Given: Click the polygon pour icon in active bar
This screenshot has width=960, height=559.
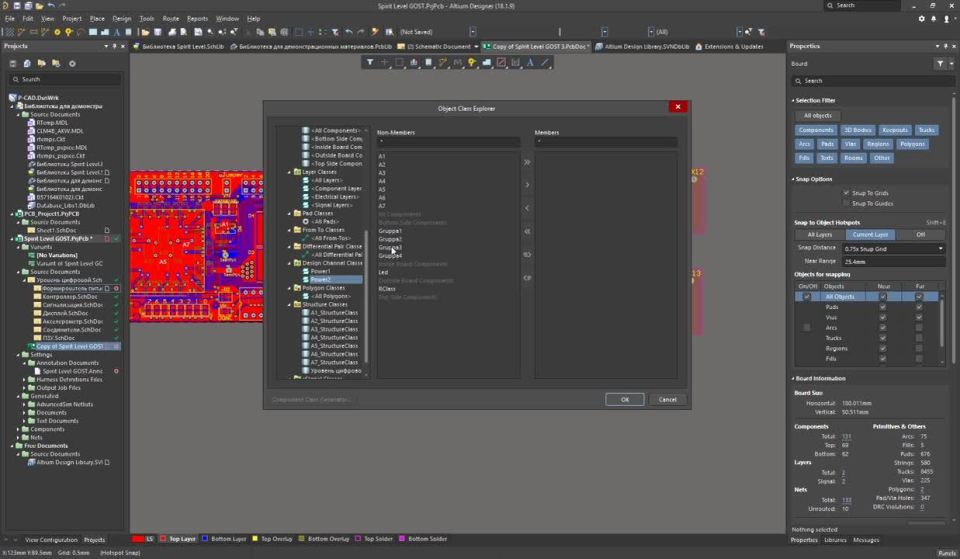Looking at the screenshot, I should point(487,62).
